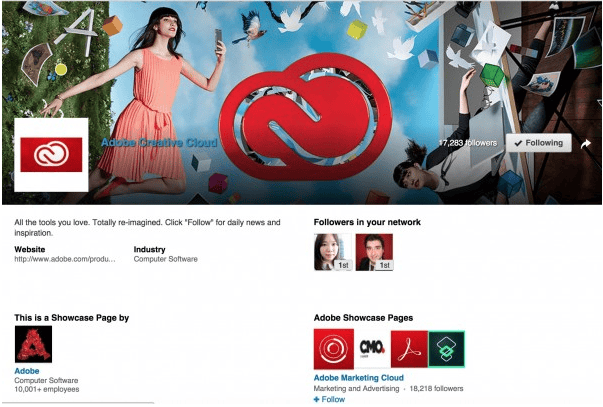Click the share arrow icon beside Following

586,143
